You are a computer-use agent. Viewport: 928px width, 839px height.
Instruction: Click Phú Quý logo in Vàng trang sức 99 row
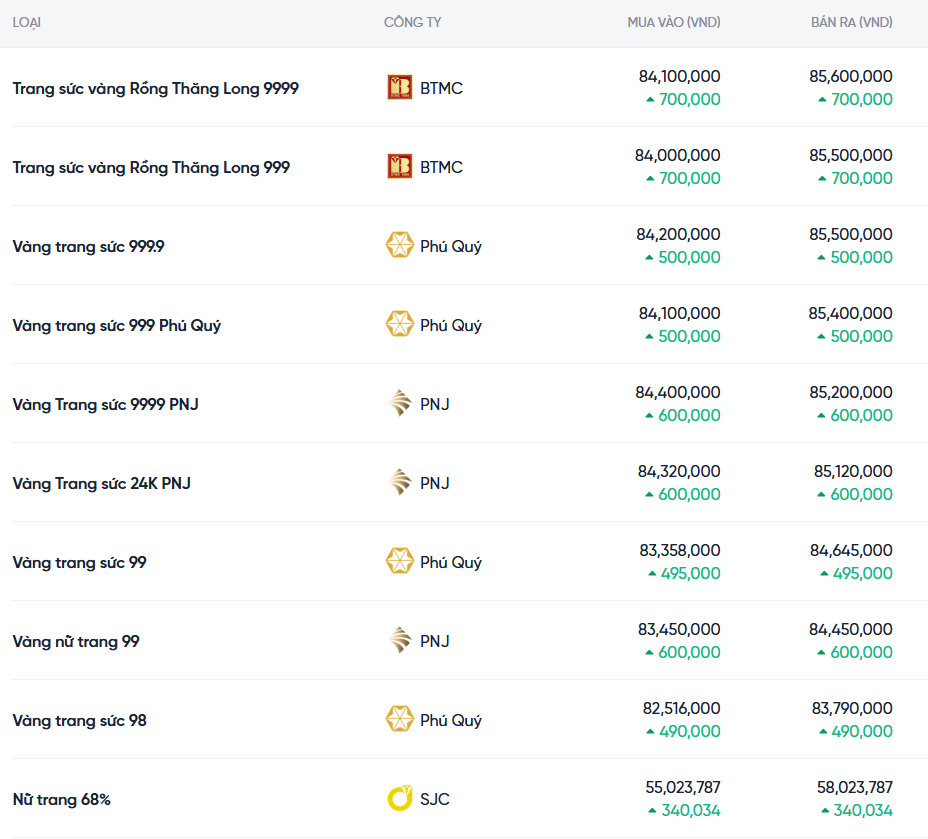(399, 562)
